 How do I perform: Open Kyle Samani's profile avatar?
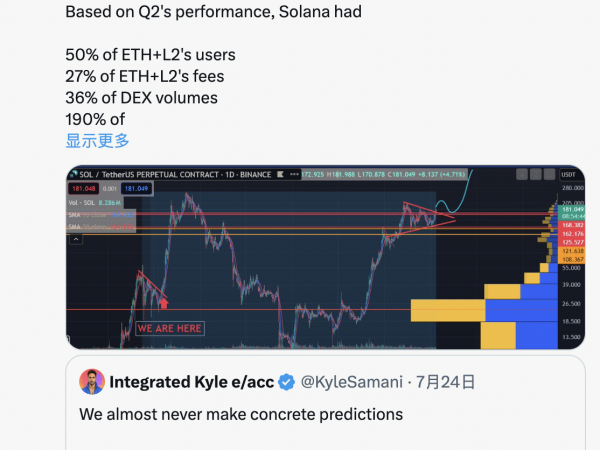pyautogui.click(x=92, y=382)
